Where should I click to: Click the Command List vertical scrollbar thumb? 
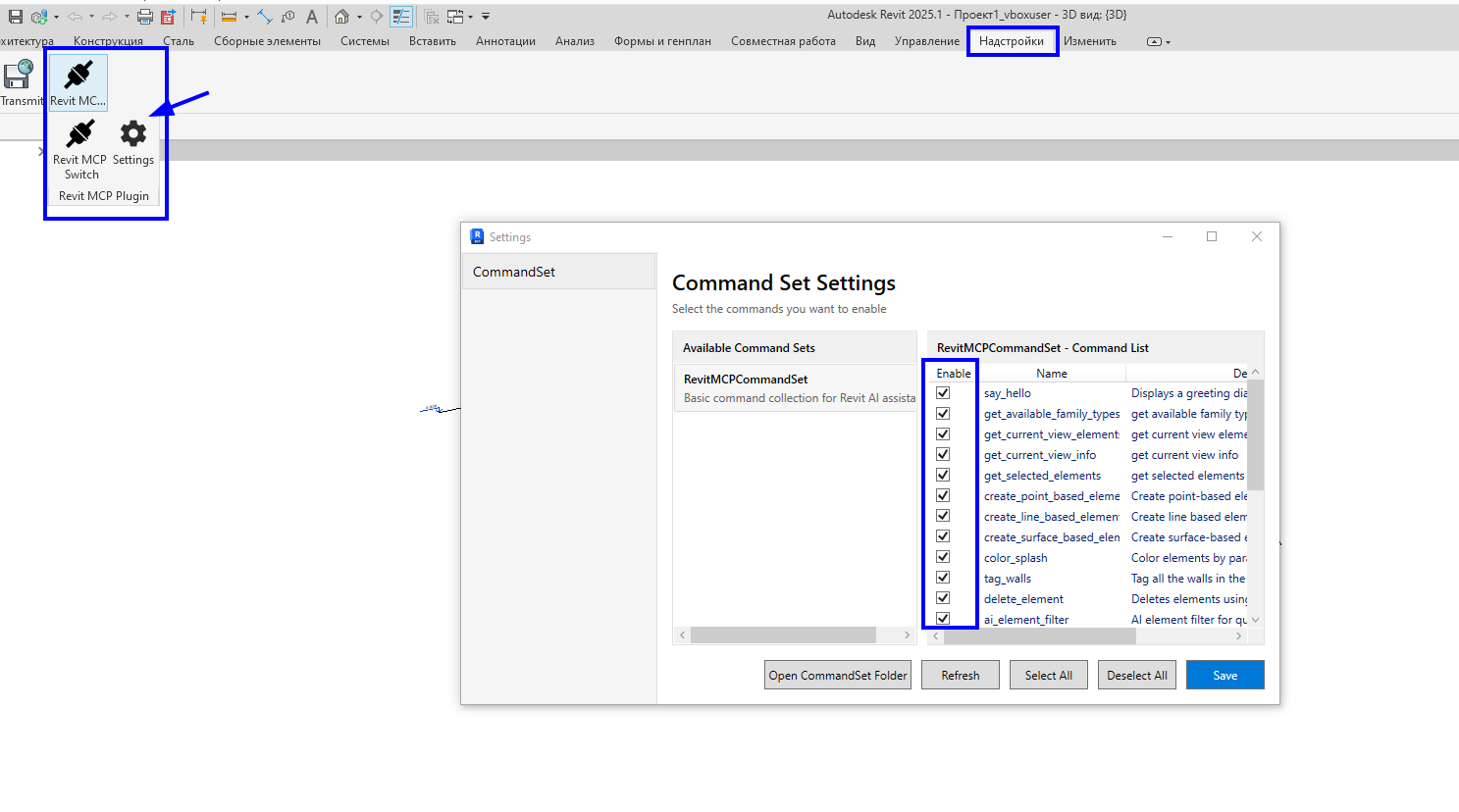(1256, 434)
